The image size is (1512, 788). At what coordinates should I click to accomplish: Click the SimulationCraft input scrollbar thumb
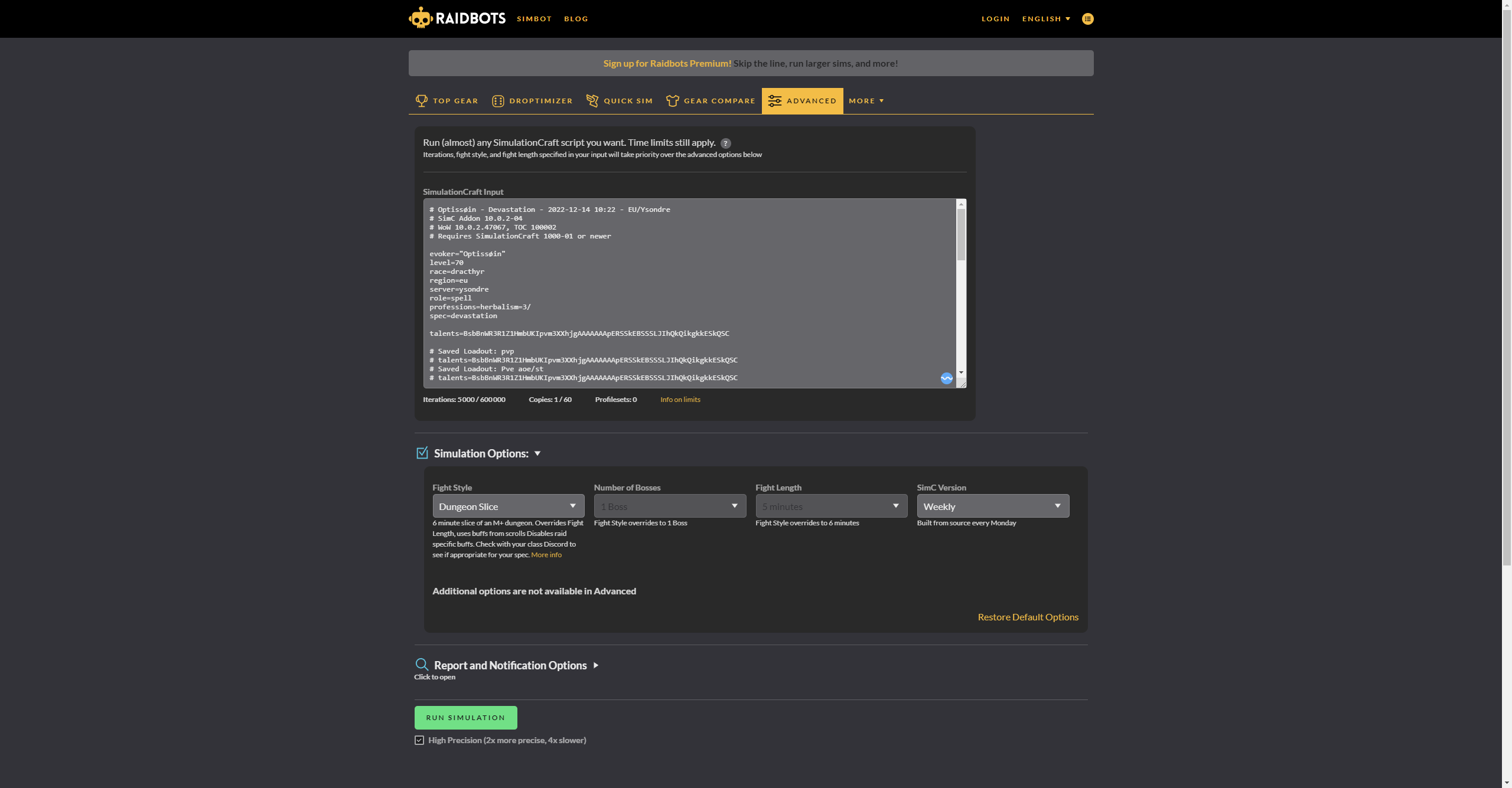tap(961, 234)
